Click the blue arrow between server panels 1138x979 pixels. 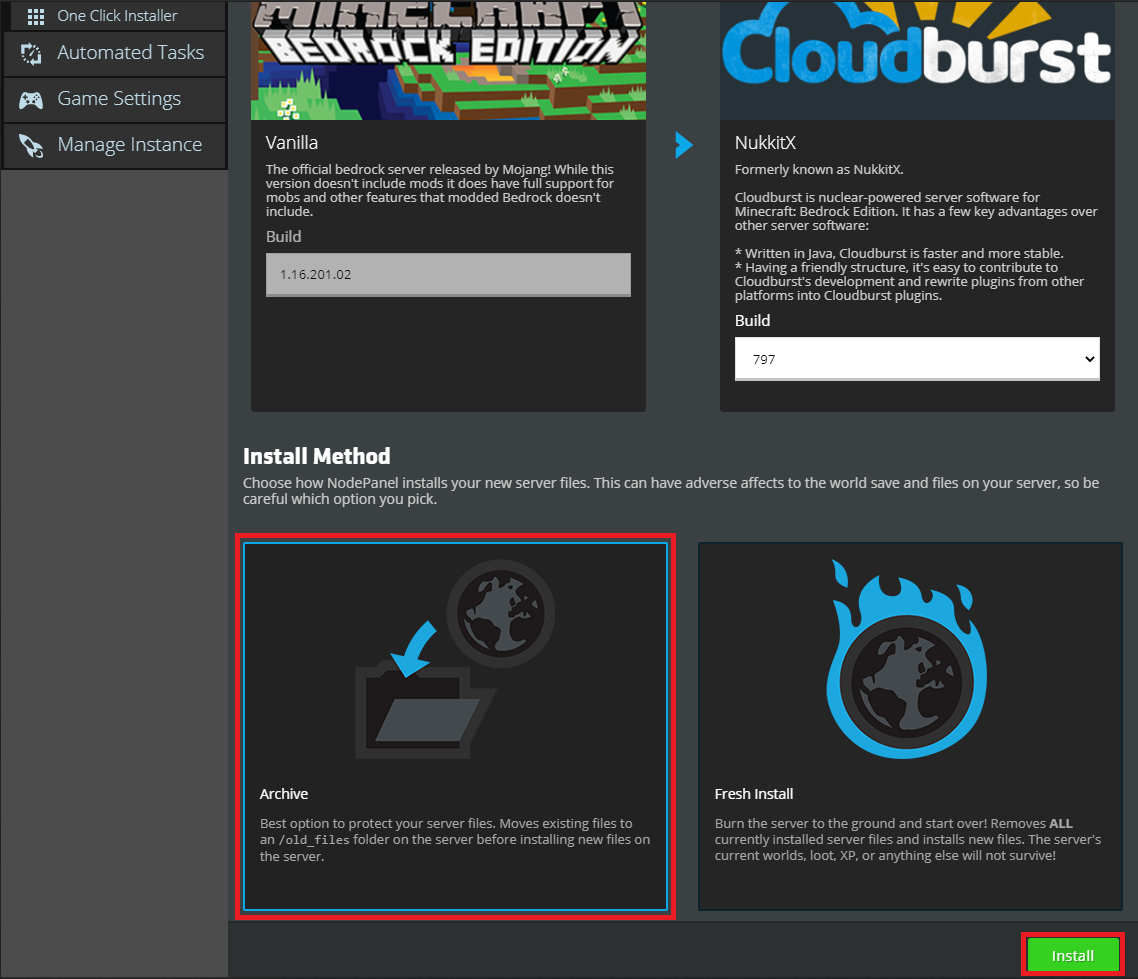pos(684,145)
